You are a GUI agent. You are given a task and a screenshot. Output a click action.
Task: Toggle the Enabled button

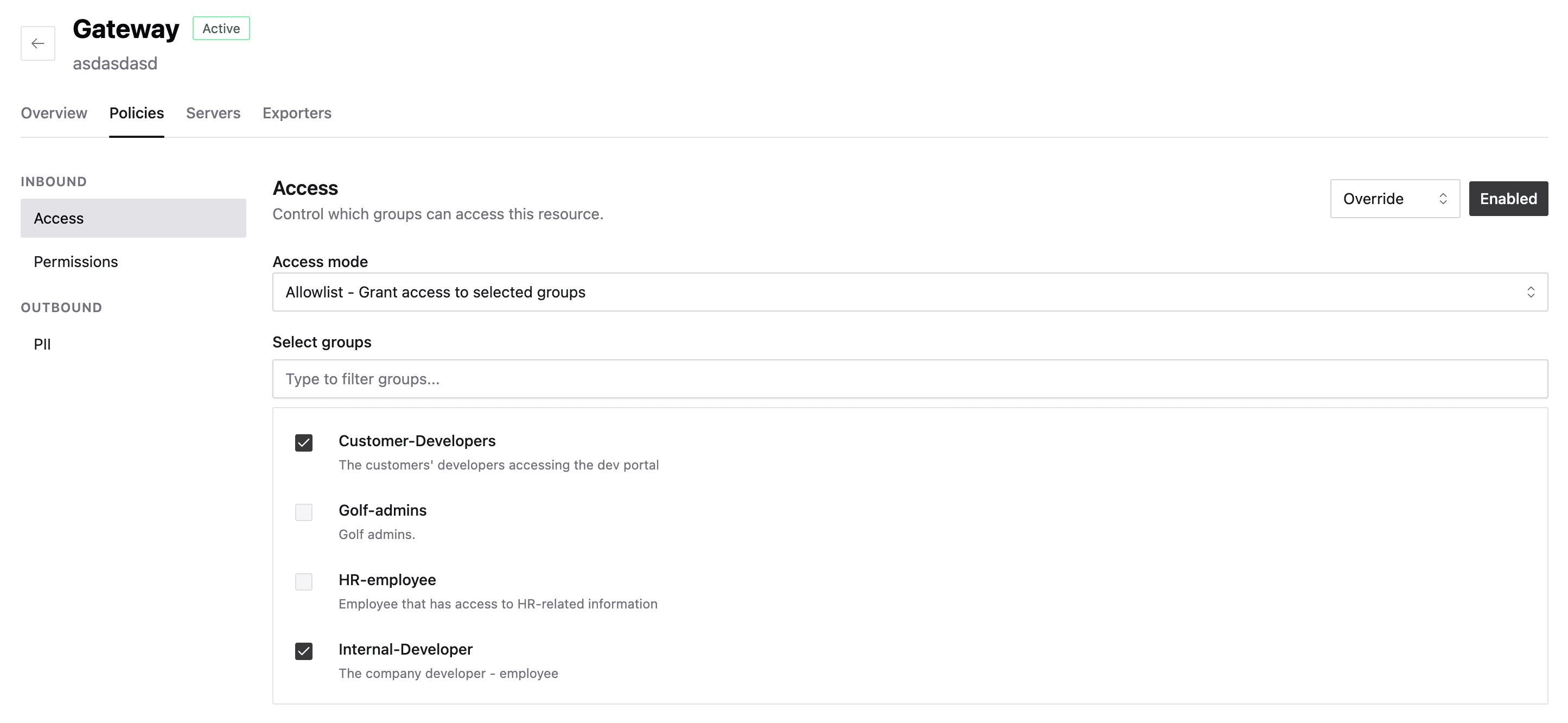pos(1508,199)
